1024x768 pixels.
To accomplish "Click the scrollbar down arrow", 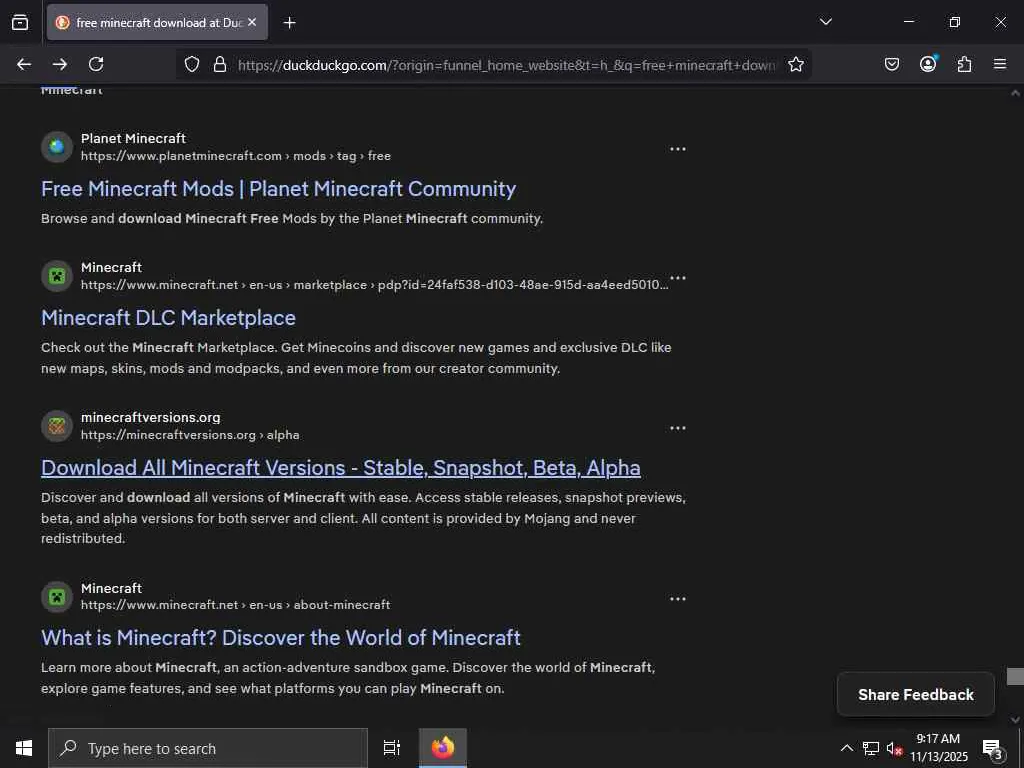I will point(1015,719).
